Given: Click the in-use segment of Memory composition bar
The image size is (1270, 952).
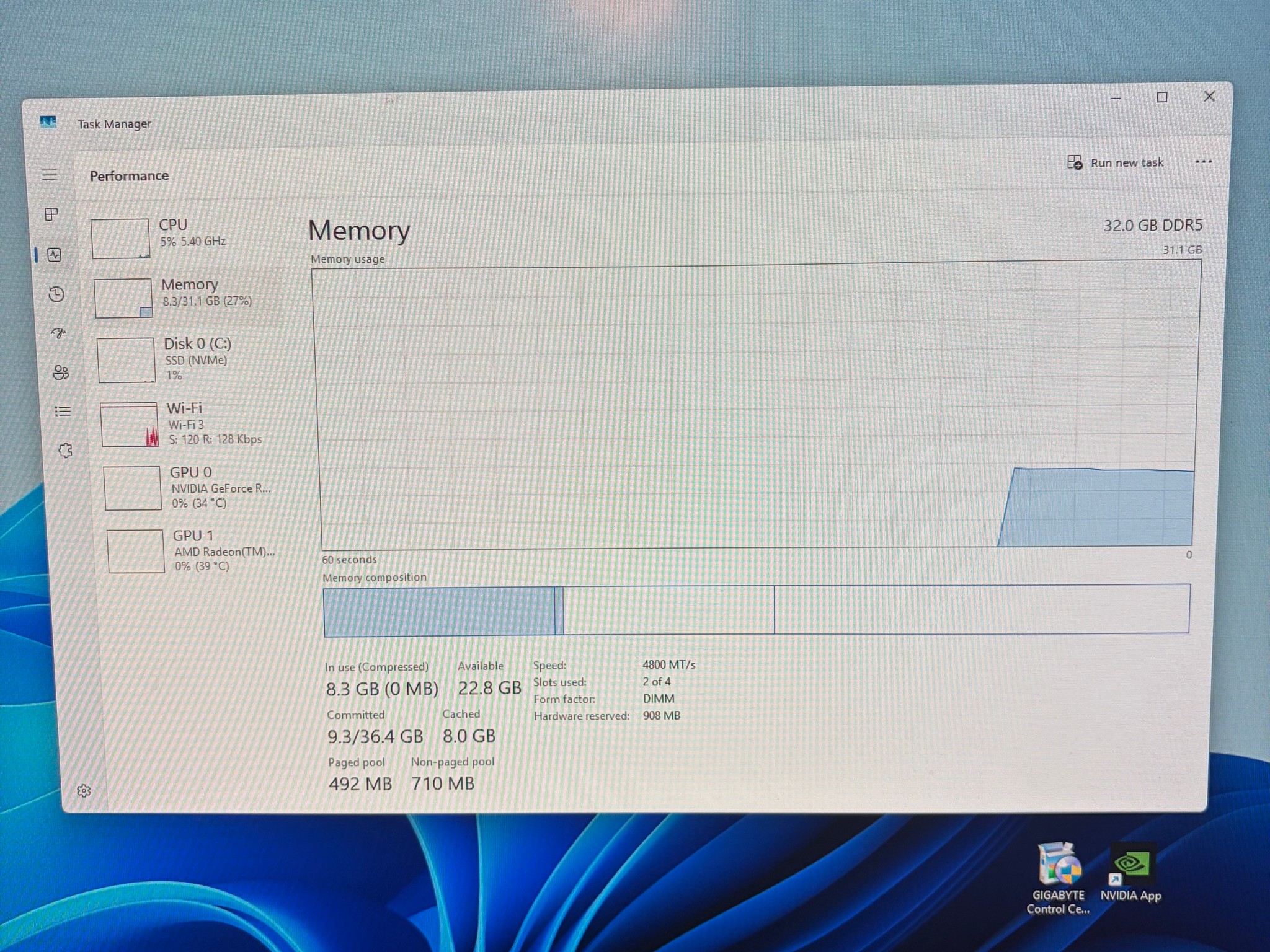Looking at the screenshot, I should pyautogui.click(x=439, y=612).
